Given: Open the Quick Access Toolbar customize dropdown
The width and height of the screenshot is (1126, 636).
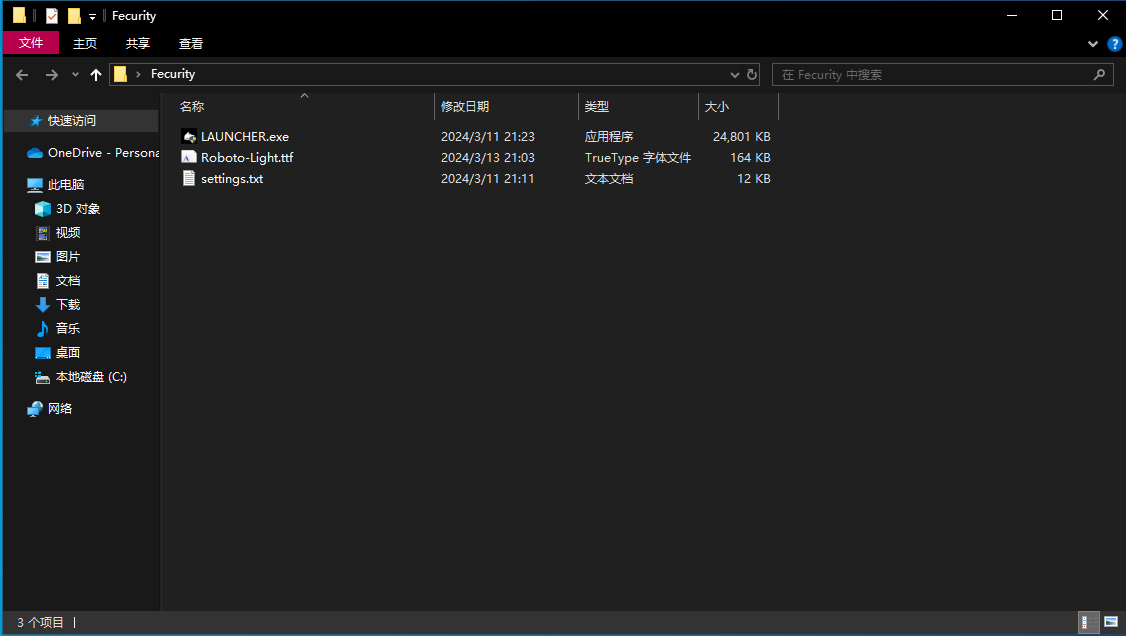Looking at the screenshot, I should (92, 16).
